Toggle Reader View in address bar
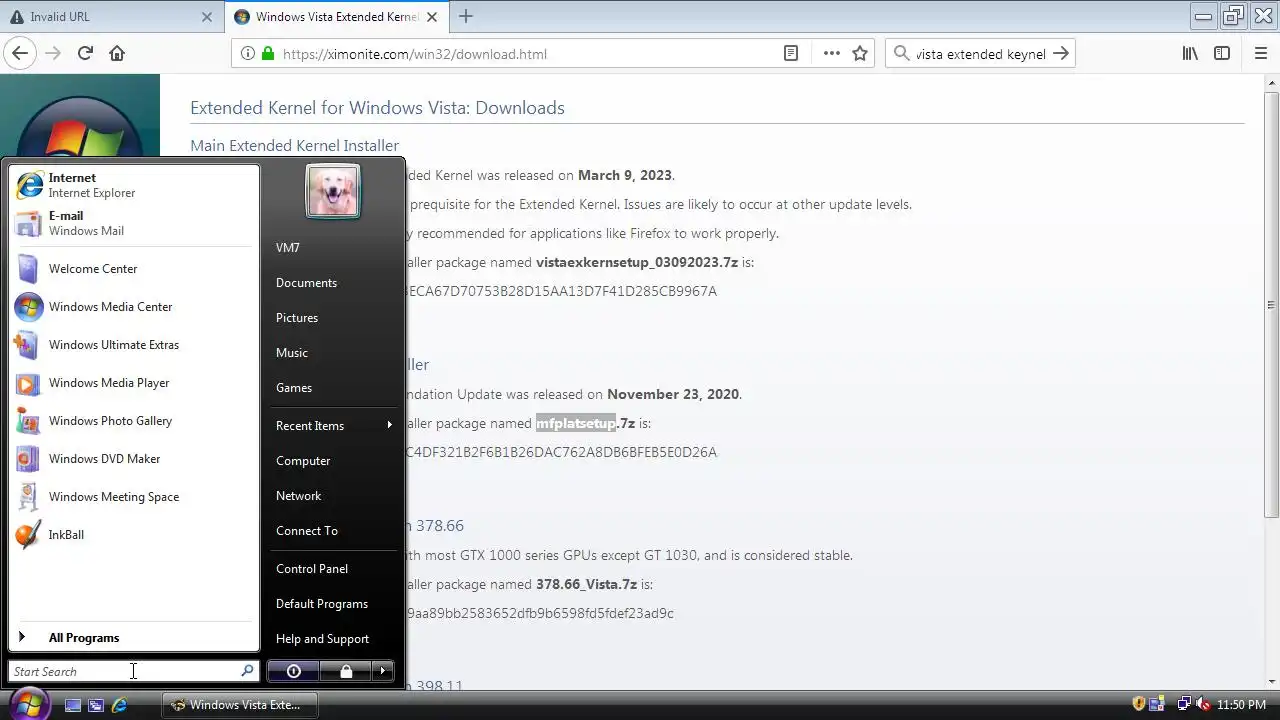This screenshot has height=720, width=1280. (790, 54)
